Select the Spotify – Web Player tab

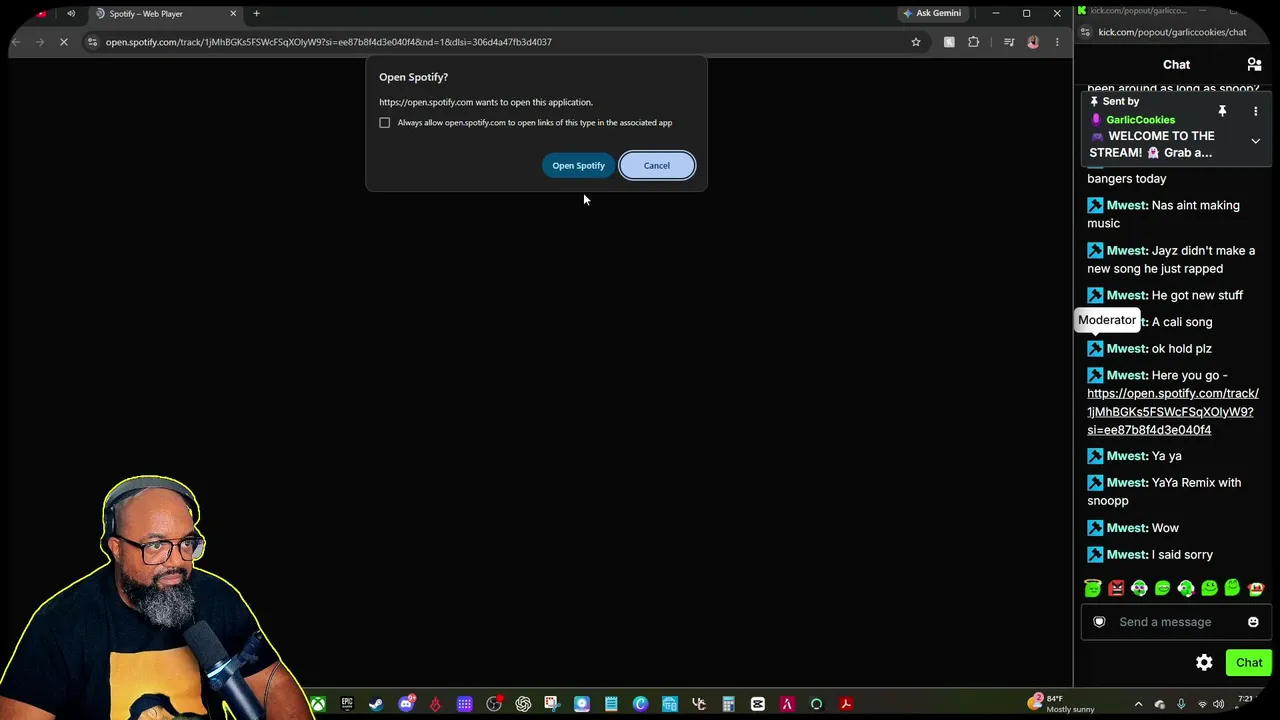[x=165, y=14]
